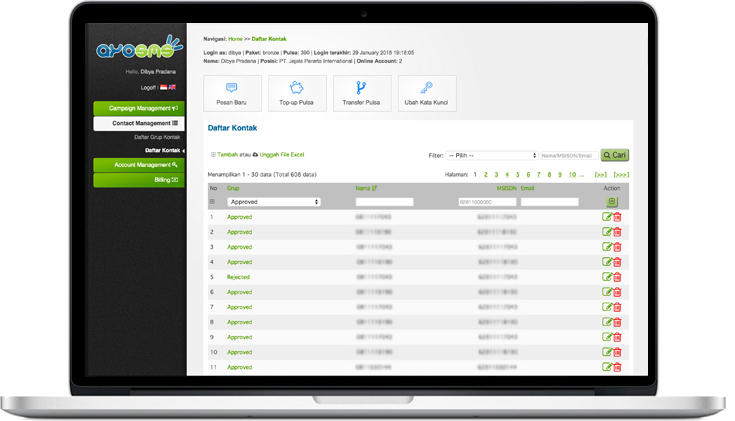Switch language with English flag
Viewport: 735px width, 421px height.
coord(174,88)
